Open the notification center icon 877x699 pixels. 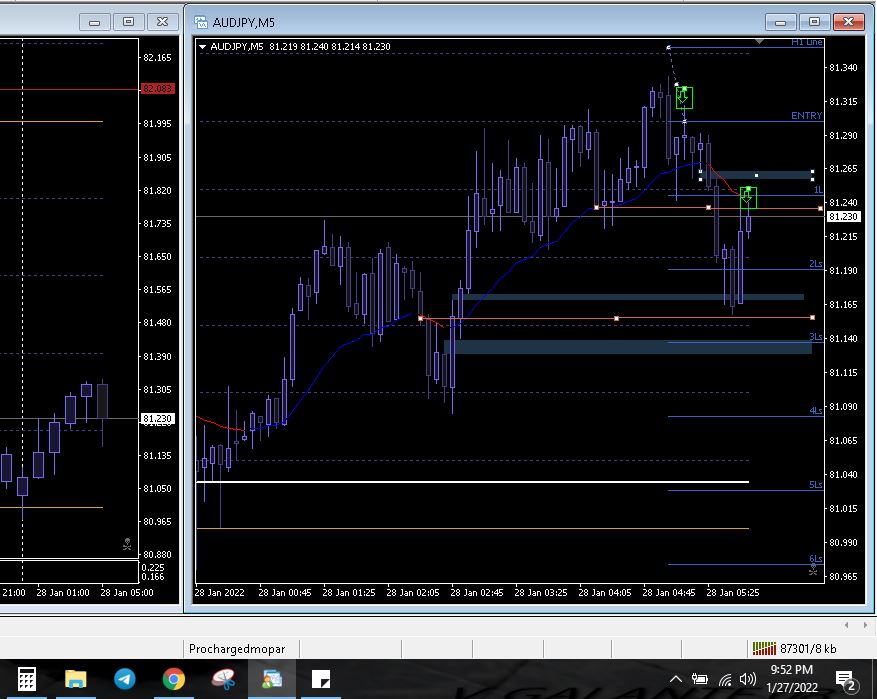click(x=845, y=680)
